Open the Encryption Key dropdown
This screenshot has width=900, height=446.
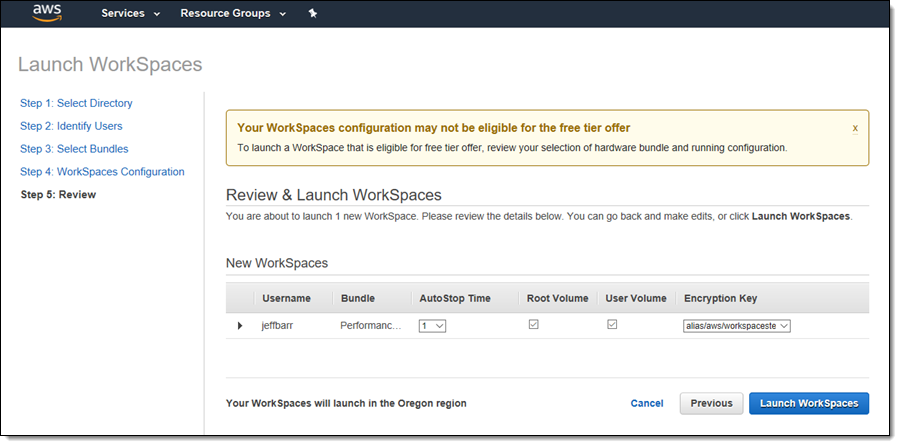click(737, 326)
